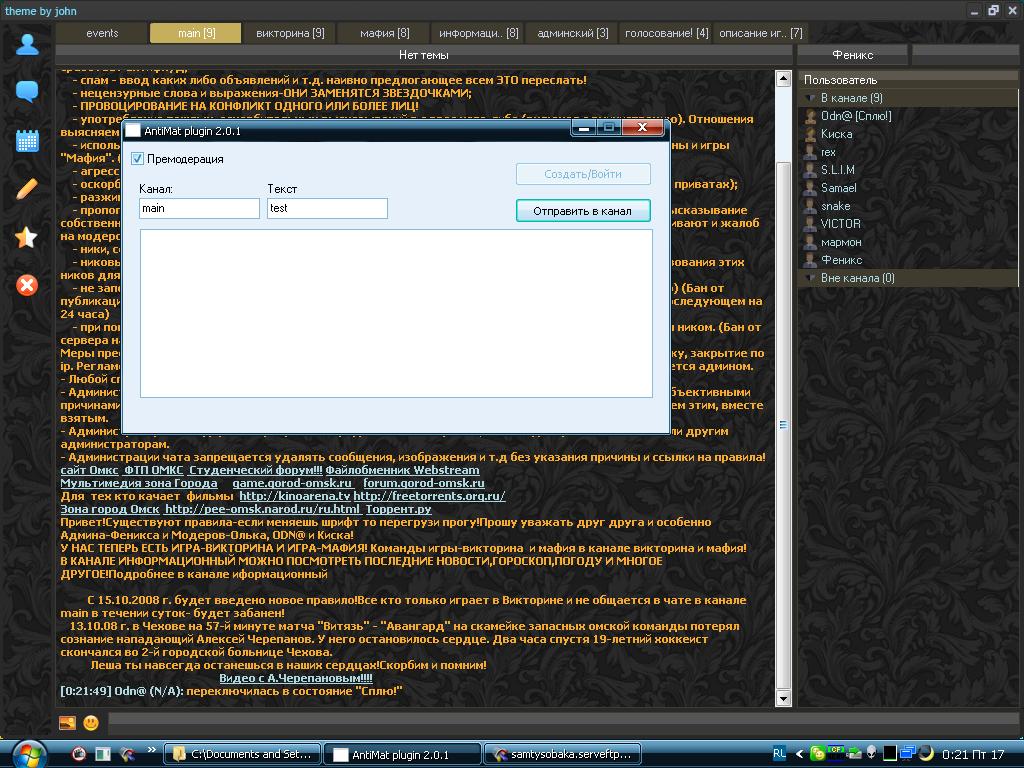Open the calendar icon in sidebar
This screenshot has width=1024, height=768.
(x=27, y=140)
